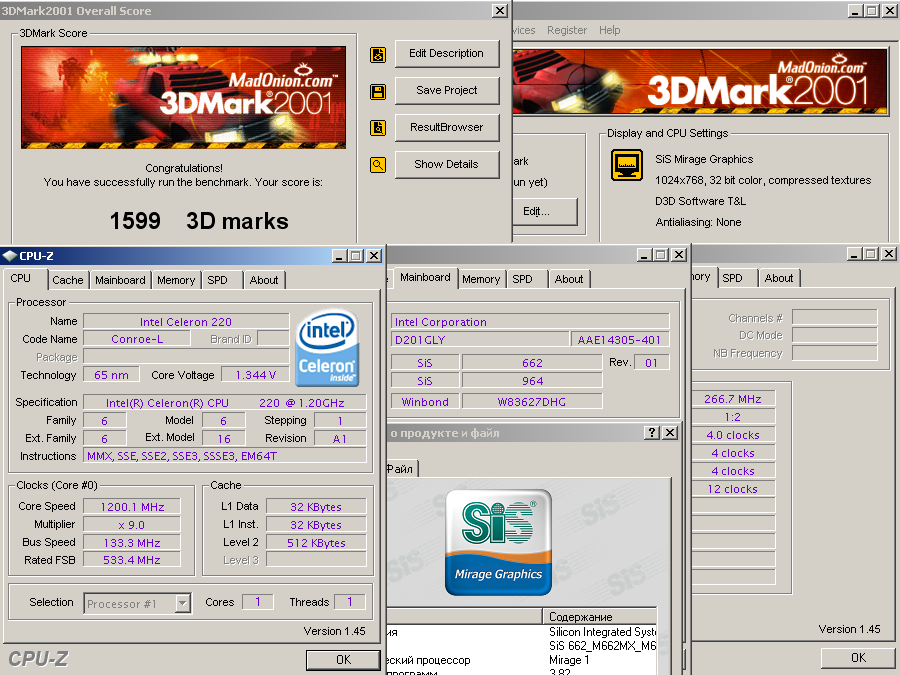The width and height of the screenshot is (900, 675).
Task: Click Multiplier value x 9.0
Action: point(132,524)
